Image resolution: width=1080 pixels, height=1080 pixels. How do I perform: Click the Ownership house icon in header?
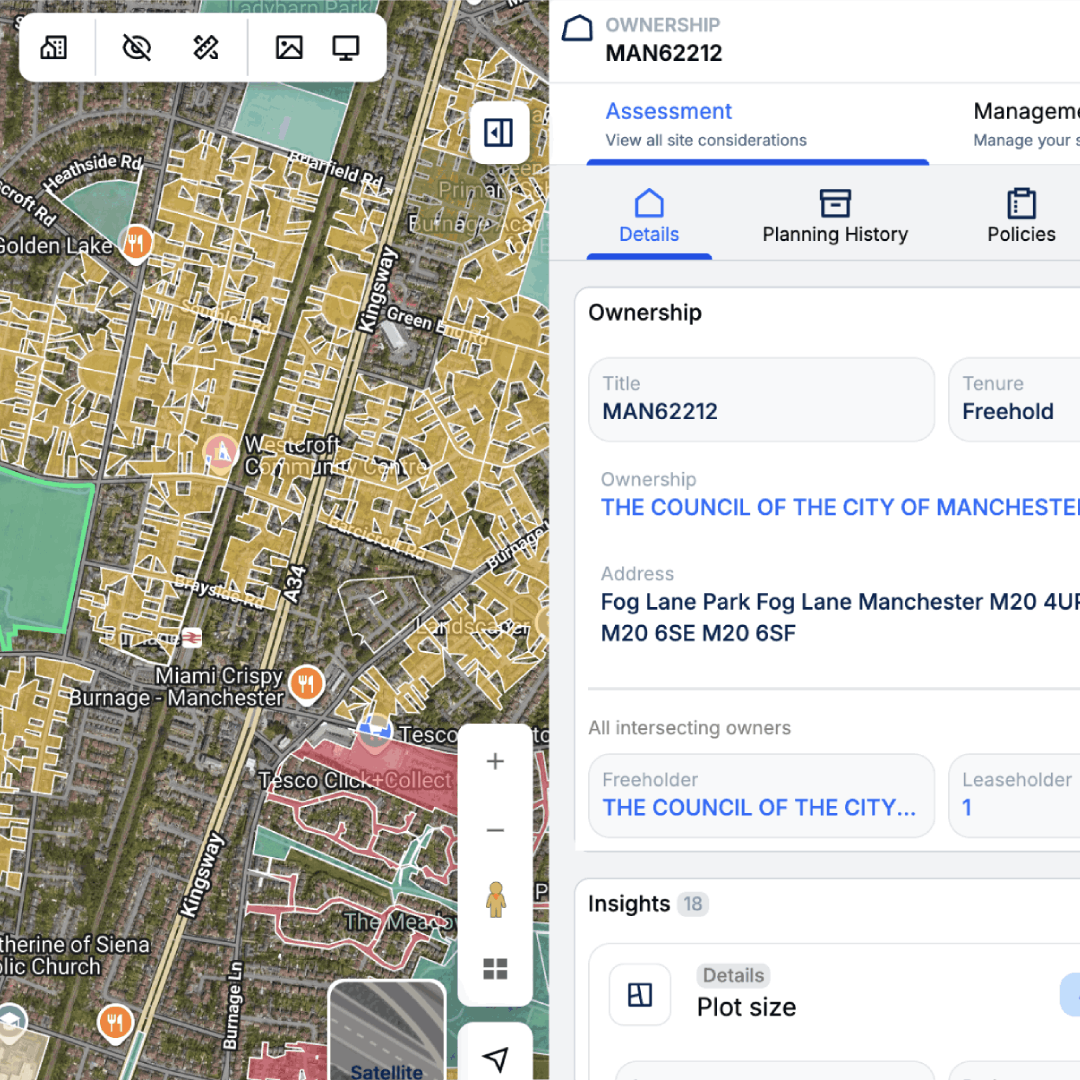(577, 28)
